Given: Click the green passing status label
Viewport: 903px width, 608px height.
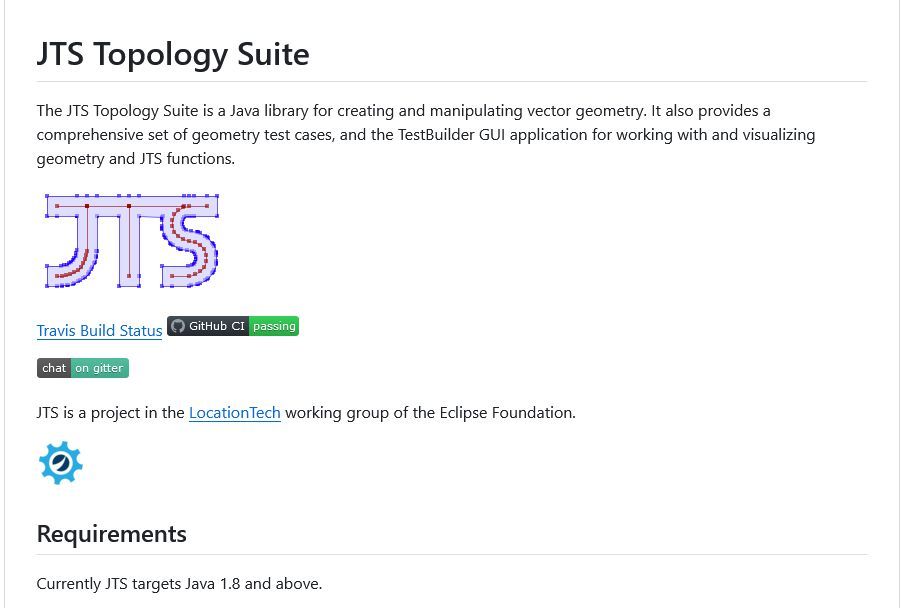Looking at the screenshot, I should click(x=274, y=326).
